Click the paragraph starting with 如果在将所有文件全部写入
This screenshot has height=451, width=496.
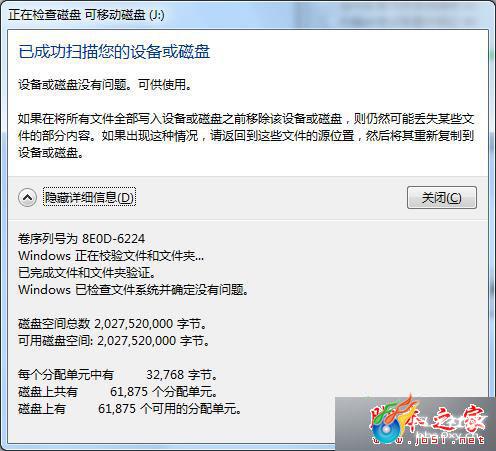point(246,136)
